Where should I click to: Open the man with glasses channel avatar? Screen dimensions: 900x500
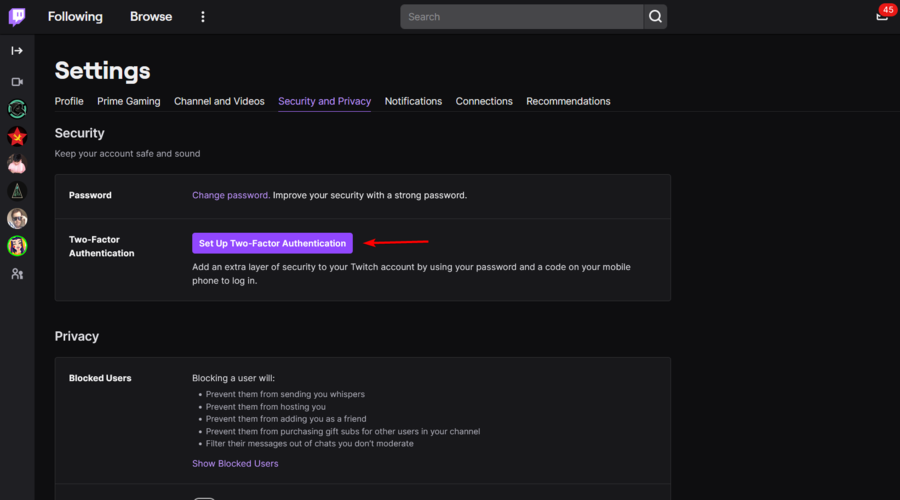tap(17, 219)
